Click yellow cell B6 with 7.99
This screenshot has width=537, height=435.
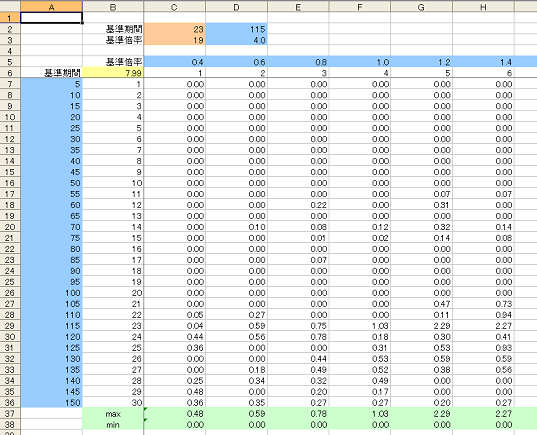(113, 73)
